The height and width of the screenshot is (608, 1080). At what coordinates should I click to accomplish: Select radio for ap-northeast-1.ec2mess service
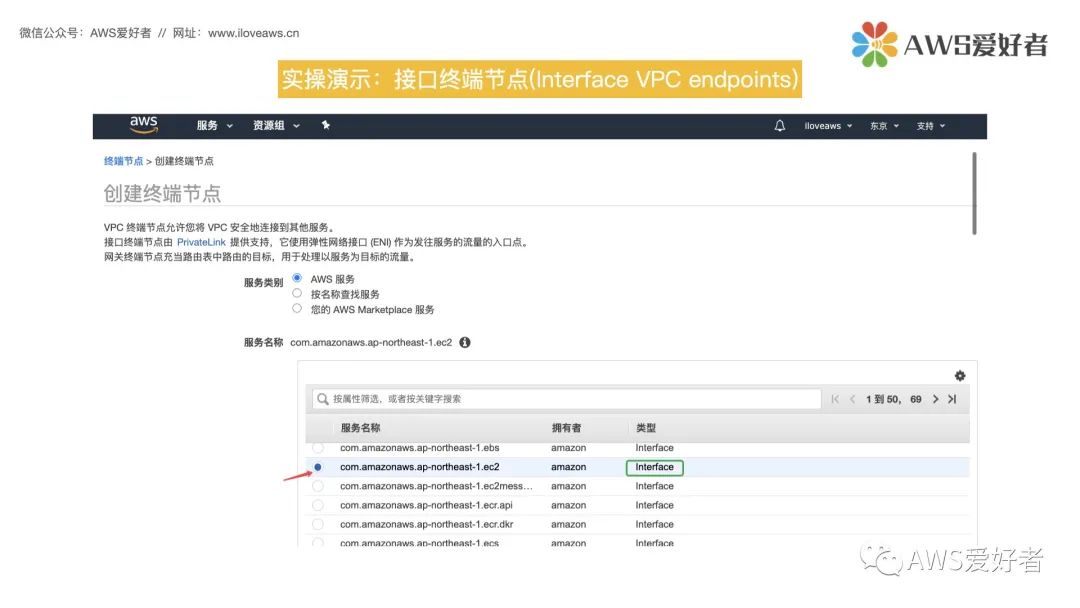click(x=318, y=486)
